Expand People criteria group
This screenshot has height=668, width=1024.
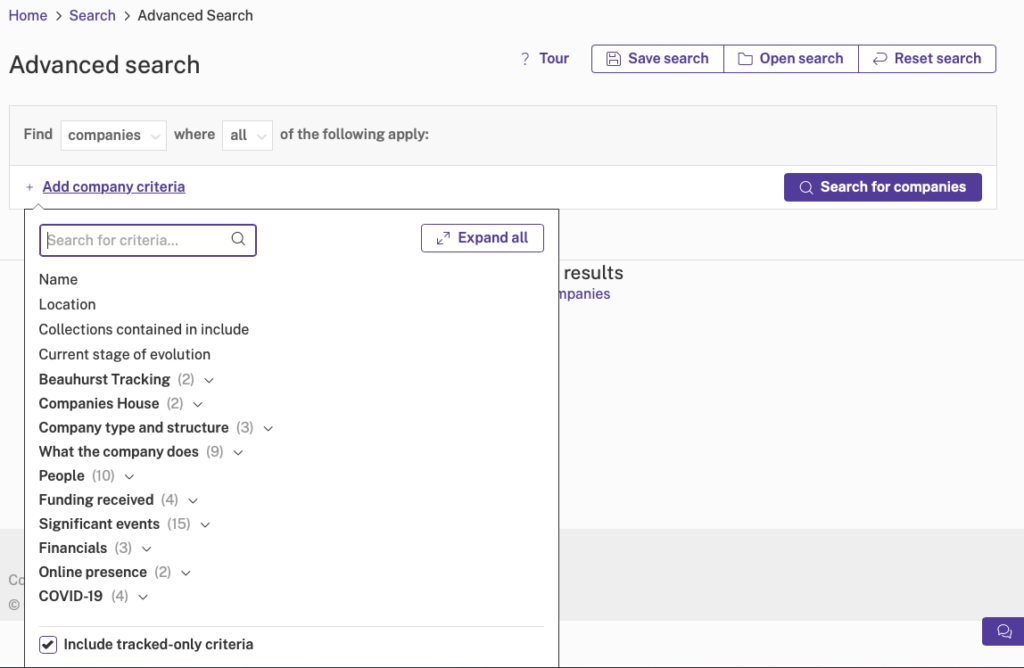86,476
